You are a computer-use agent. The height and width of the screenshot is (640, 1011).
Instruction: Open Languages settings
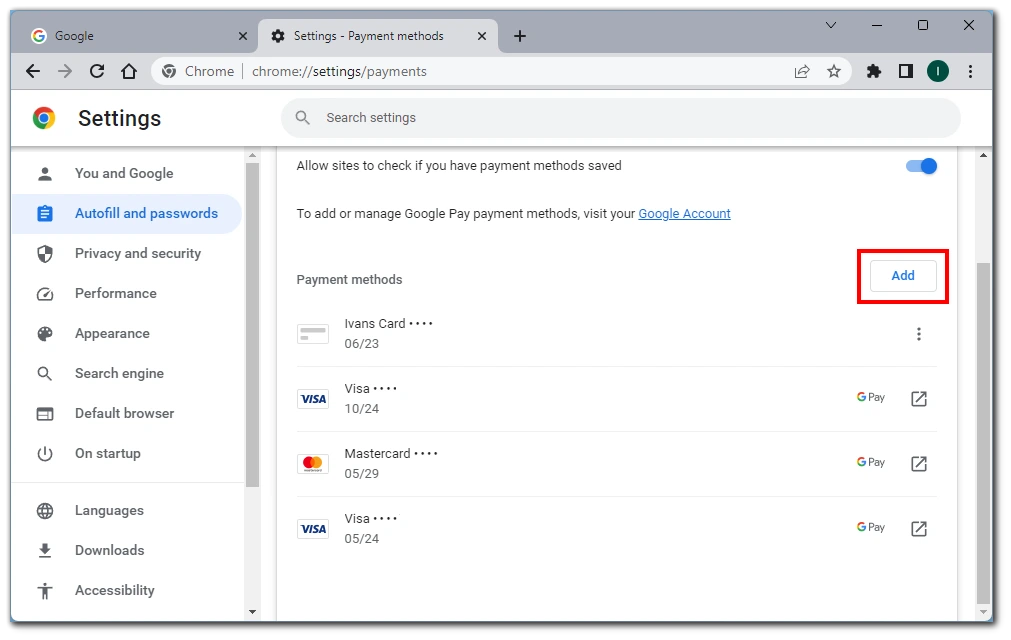(127, 510)
